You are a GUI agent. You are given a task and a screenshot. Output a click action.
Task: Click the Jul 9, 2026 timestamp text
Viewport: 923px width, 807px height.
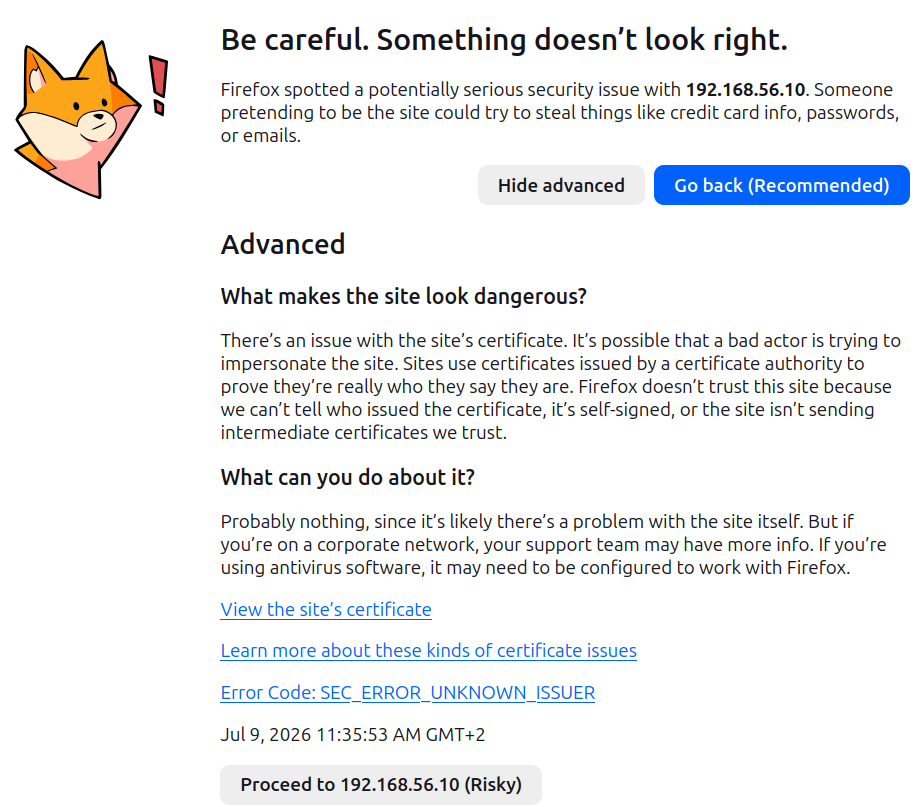[353, 735]
